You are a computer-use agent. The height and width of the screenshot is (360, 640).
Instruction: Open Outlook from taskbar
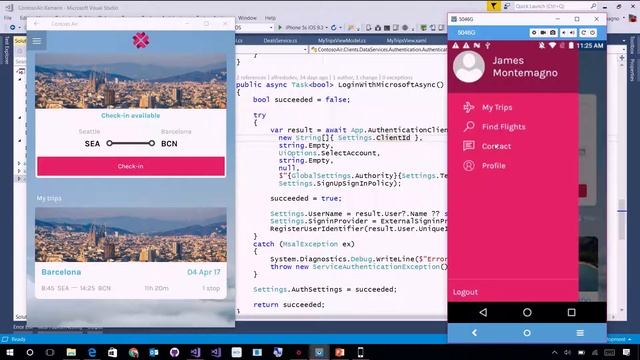154,352
